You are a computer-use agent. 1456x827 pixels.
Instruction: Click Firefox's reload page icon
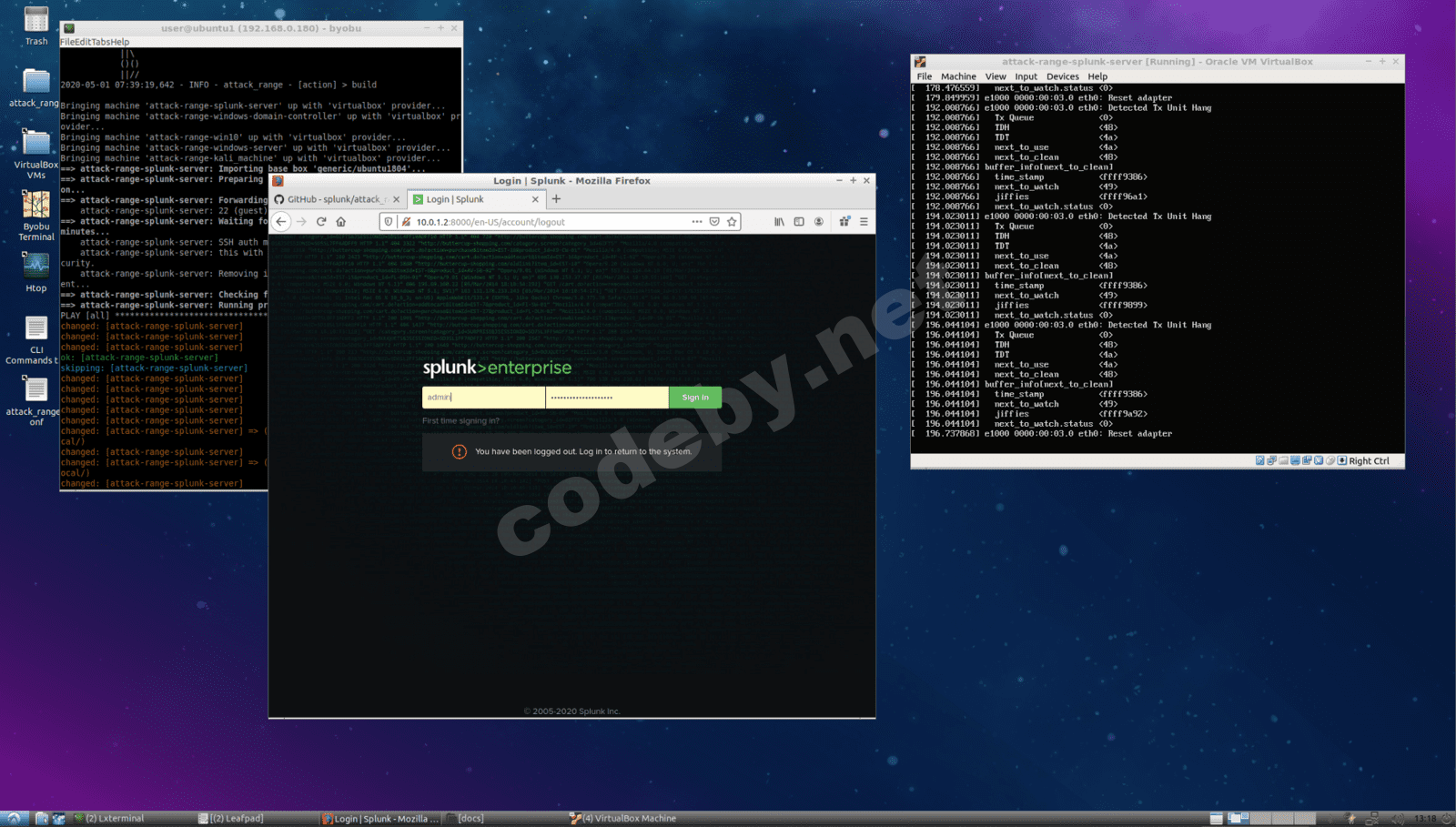(321, 222)
